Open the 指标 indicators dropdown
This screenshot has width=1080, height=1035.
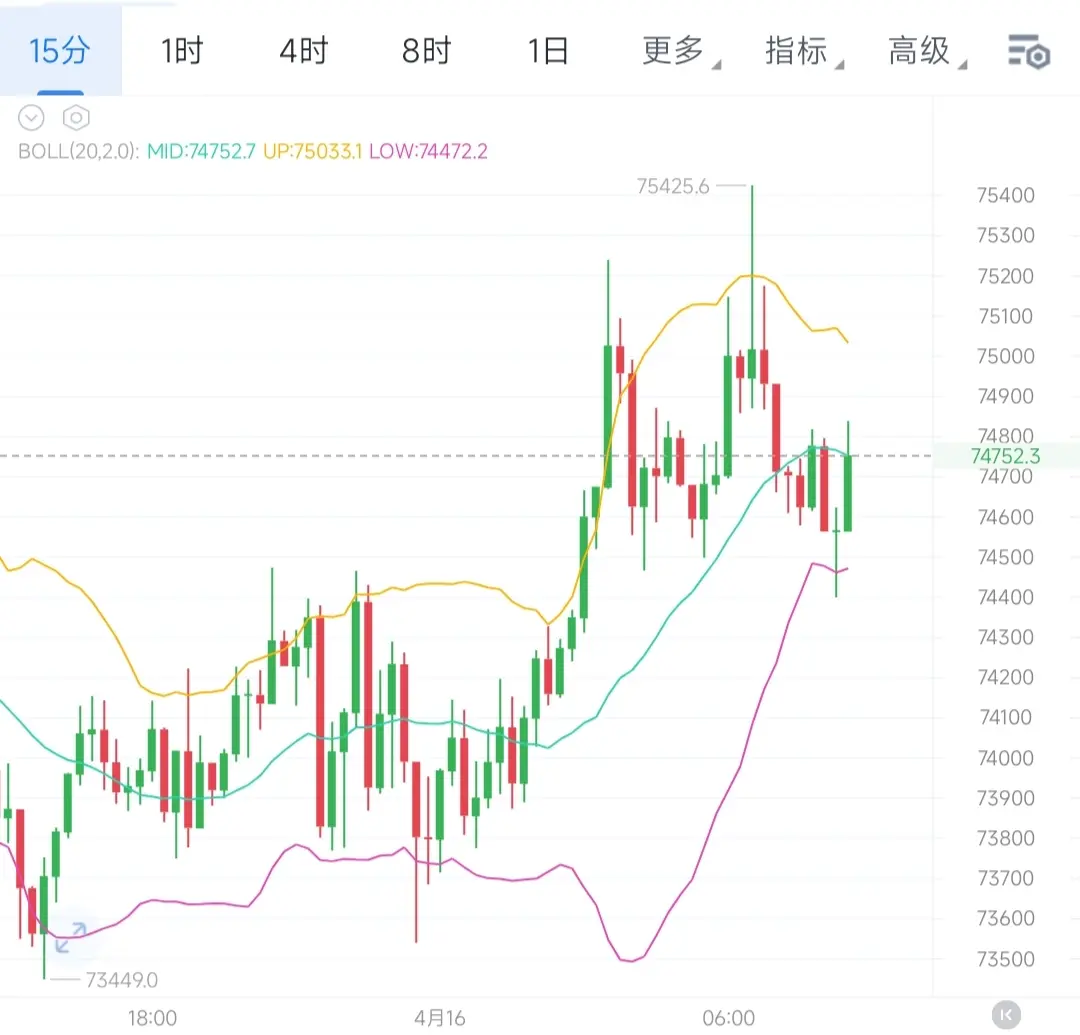(803, 51)
